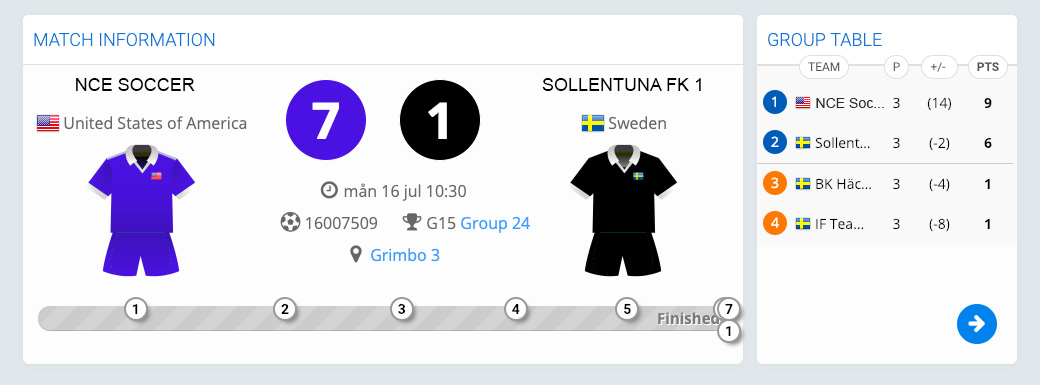Select NCE Soccer row in group table
1040x385 pixels.
click(x=887, y=103)
